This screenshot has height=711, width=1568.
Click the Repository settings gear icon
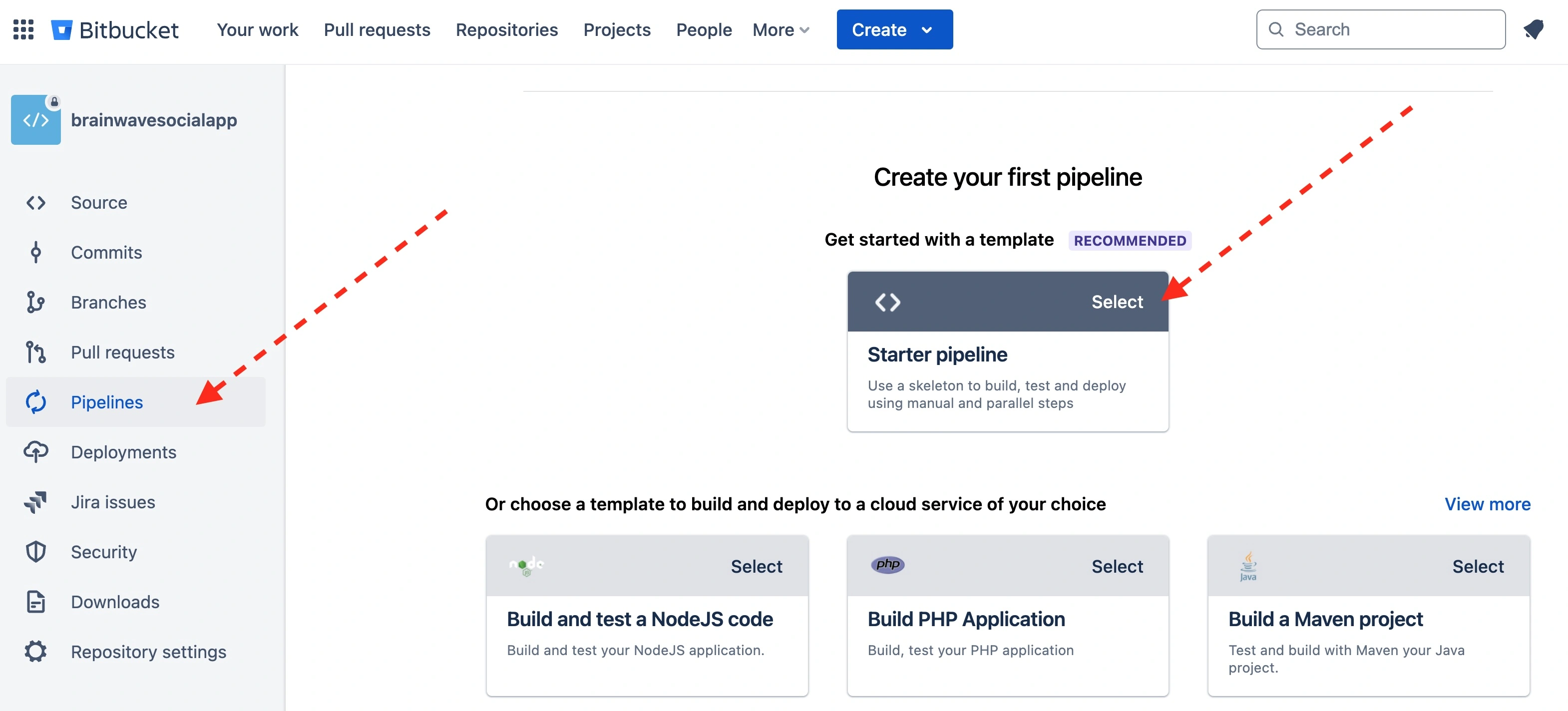point(36,652)
